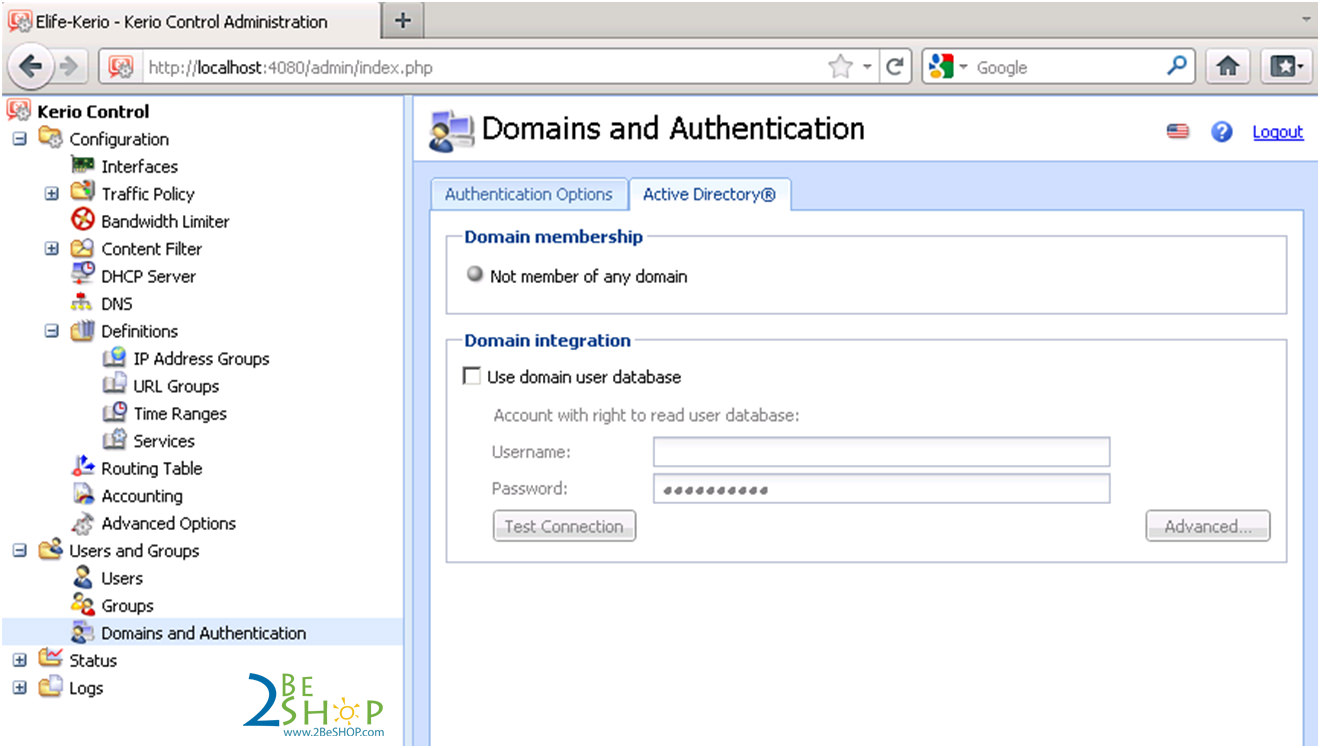Image resolution: width=1320 pixels, height=748 pixels.
Task: Click the Logs folder icon
Action: point(51,688)
